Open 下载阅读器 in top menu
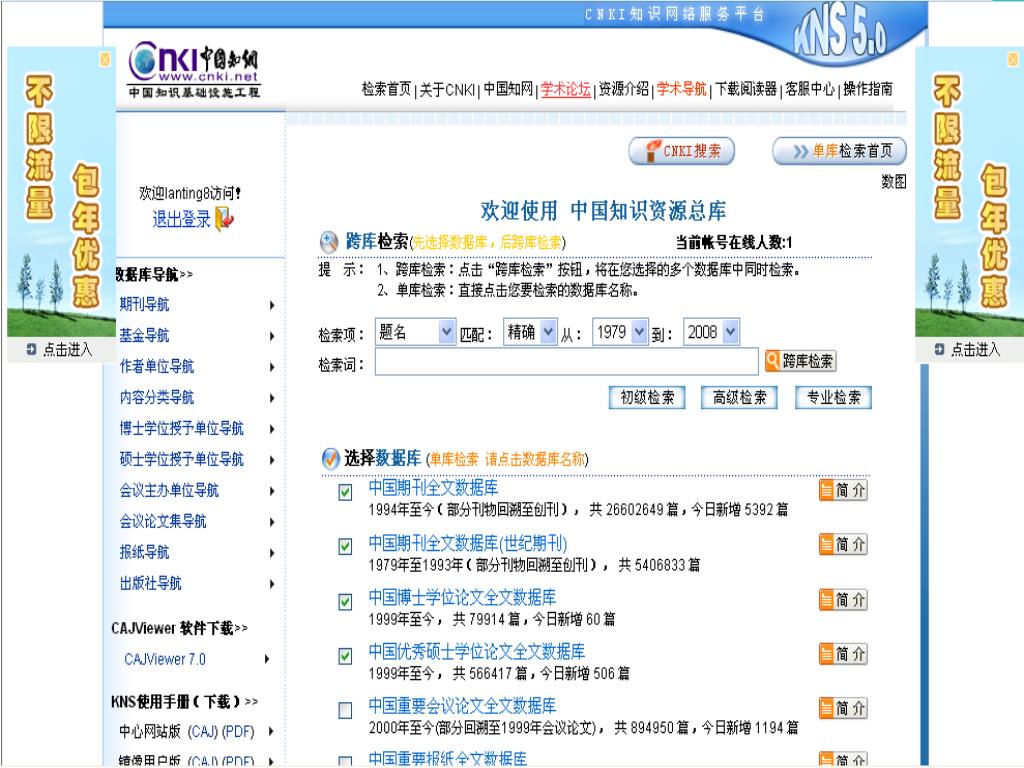 point(746,89)
